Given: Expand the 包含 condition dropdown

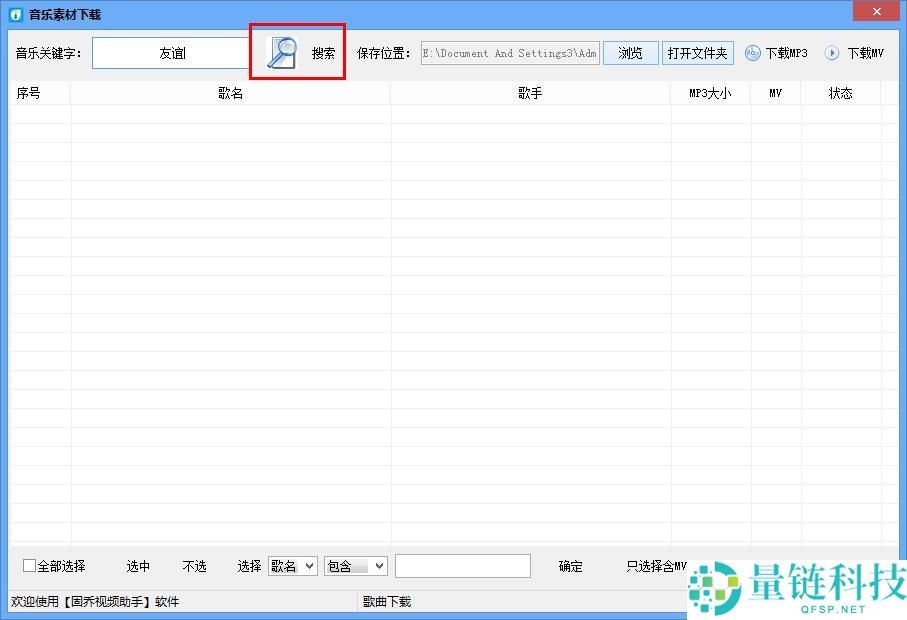Looking at the screenshot, I should click(x=355, y=566).
